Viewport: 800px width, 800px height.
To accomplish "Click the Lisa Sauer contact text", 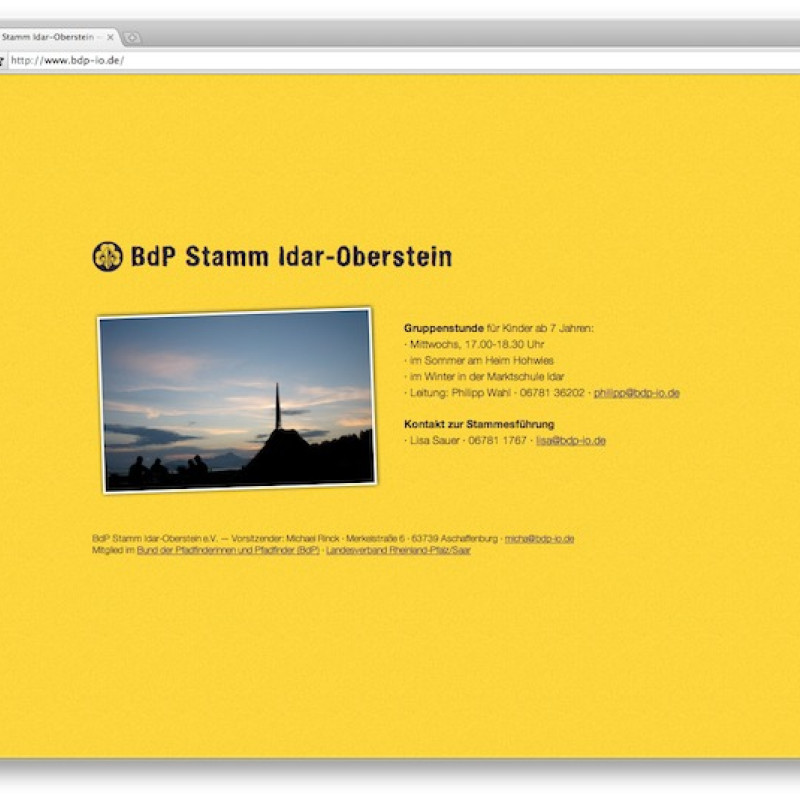I will click(x=434, y=440).
